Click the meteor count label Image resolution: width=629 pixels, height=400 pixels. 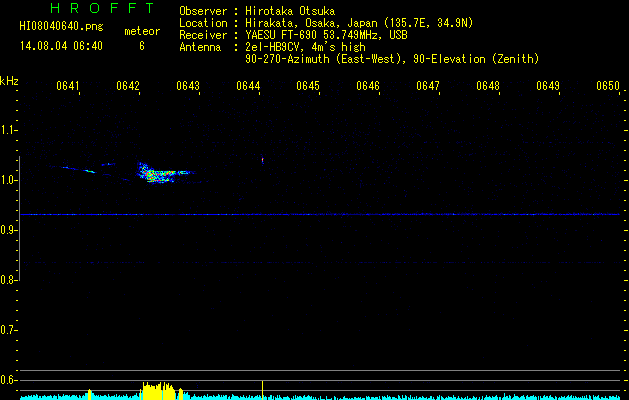[x=142, y=31]
